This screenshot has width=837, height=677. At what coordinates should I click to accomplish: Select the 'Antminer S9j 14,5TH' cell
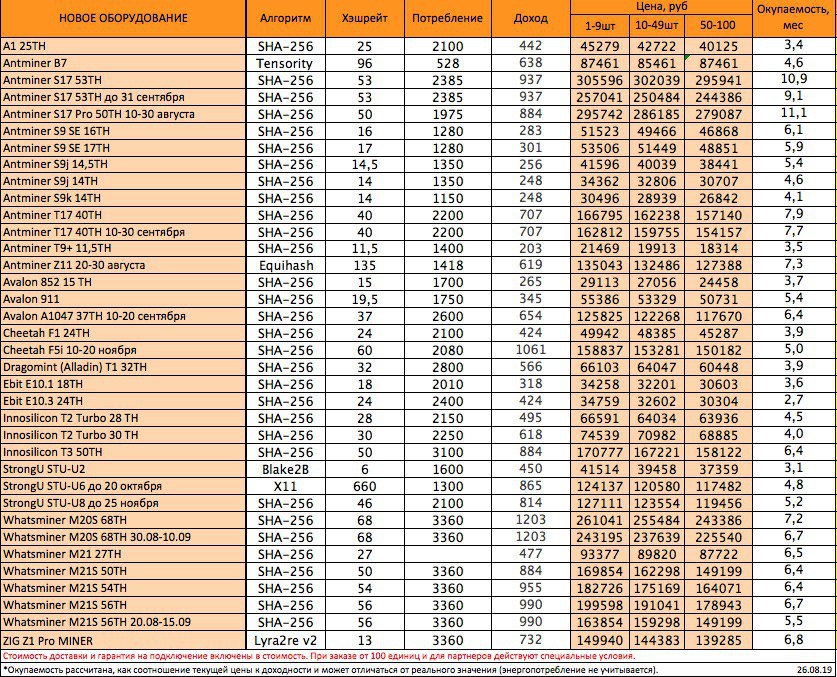pos(123,164)
